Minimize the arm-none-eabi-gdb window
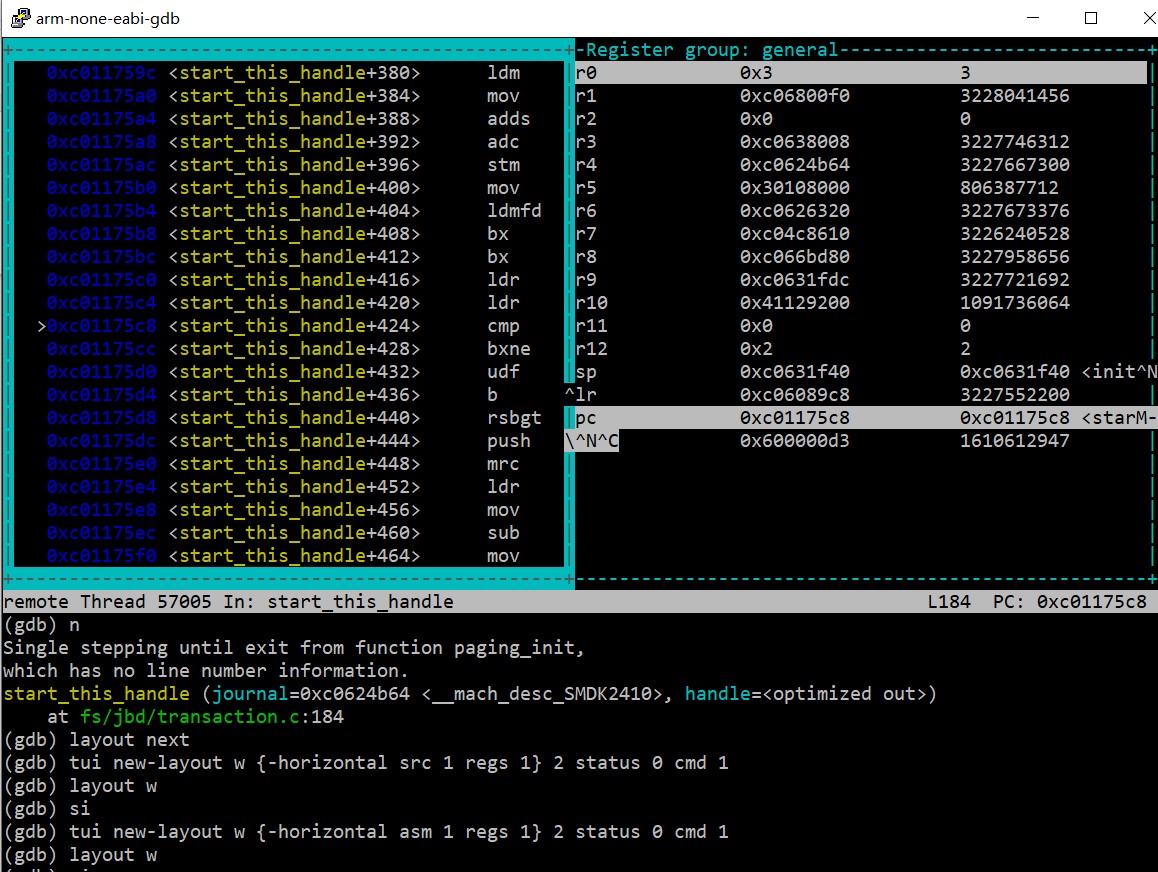Screen dimensions: 1158x872 point(1032,18)
